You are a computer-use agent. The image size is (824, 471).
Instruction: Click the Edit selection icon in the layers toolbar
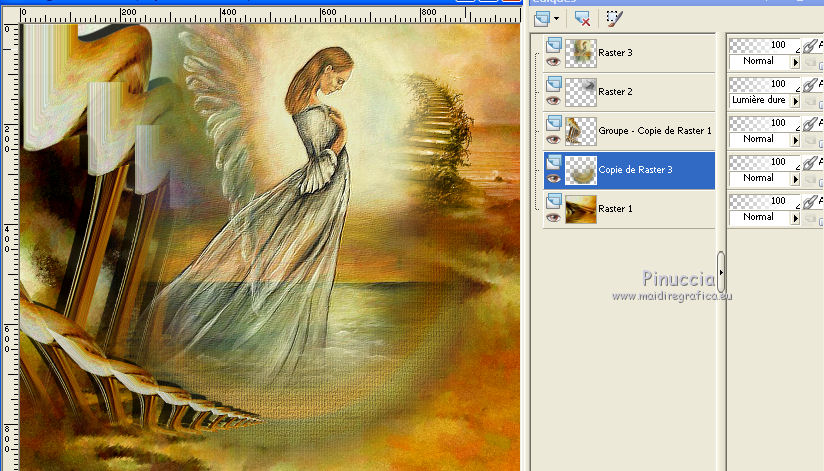(614, 18)
